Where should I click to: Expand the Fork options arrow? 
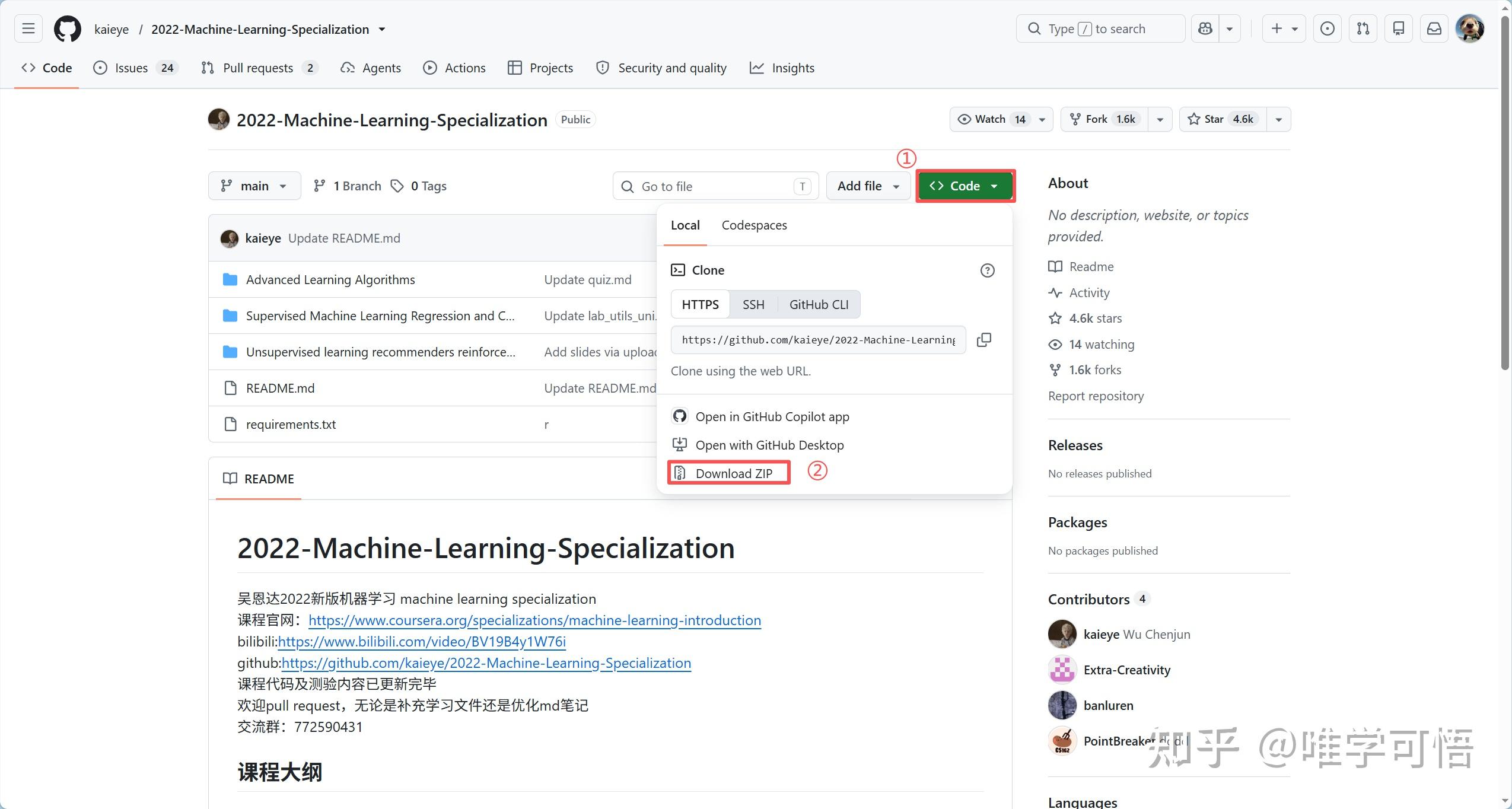point(1160,119)
